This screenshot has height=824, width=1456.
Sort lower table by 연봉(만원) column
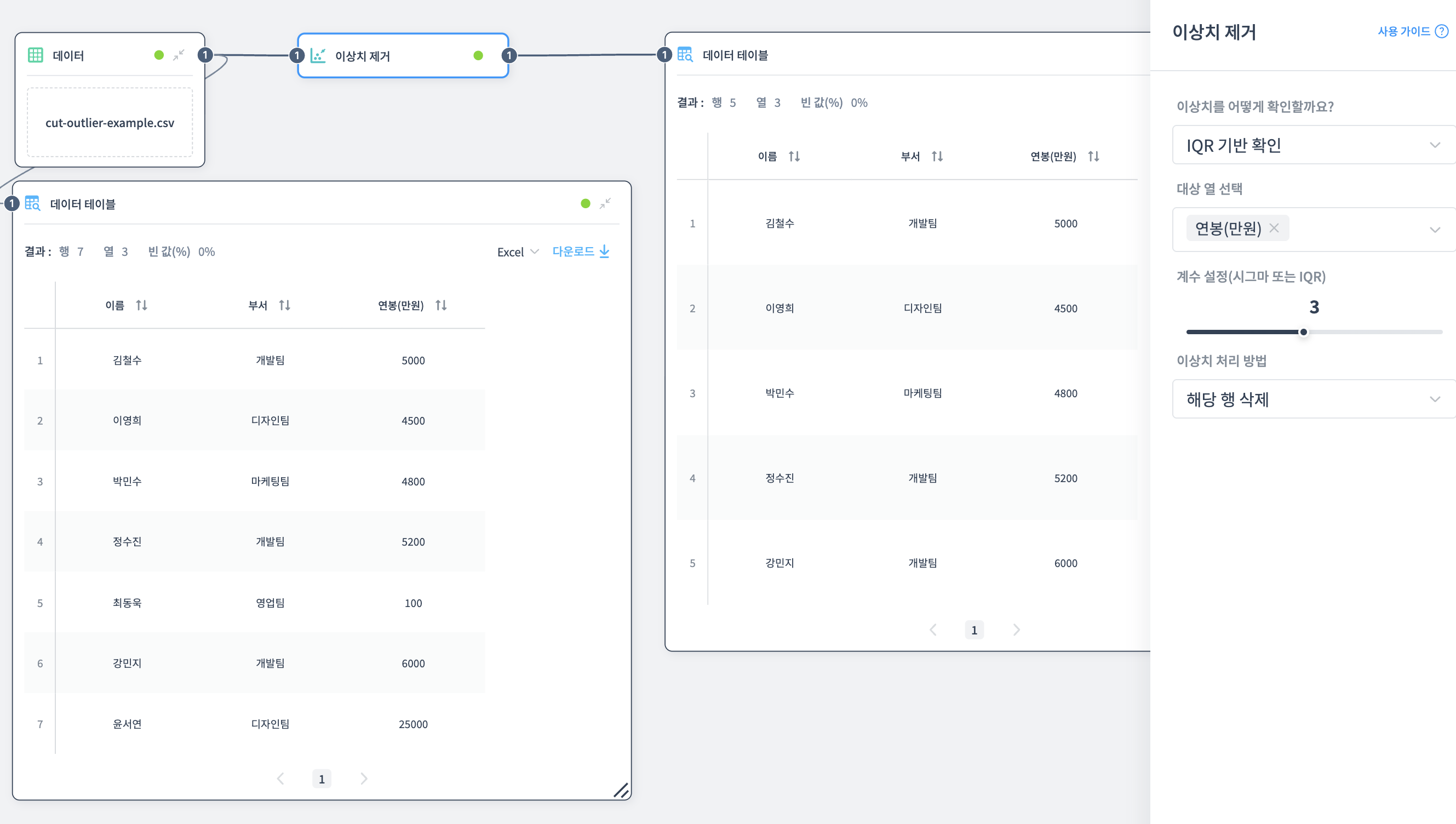(x=441, y=306)
